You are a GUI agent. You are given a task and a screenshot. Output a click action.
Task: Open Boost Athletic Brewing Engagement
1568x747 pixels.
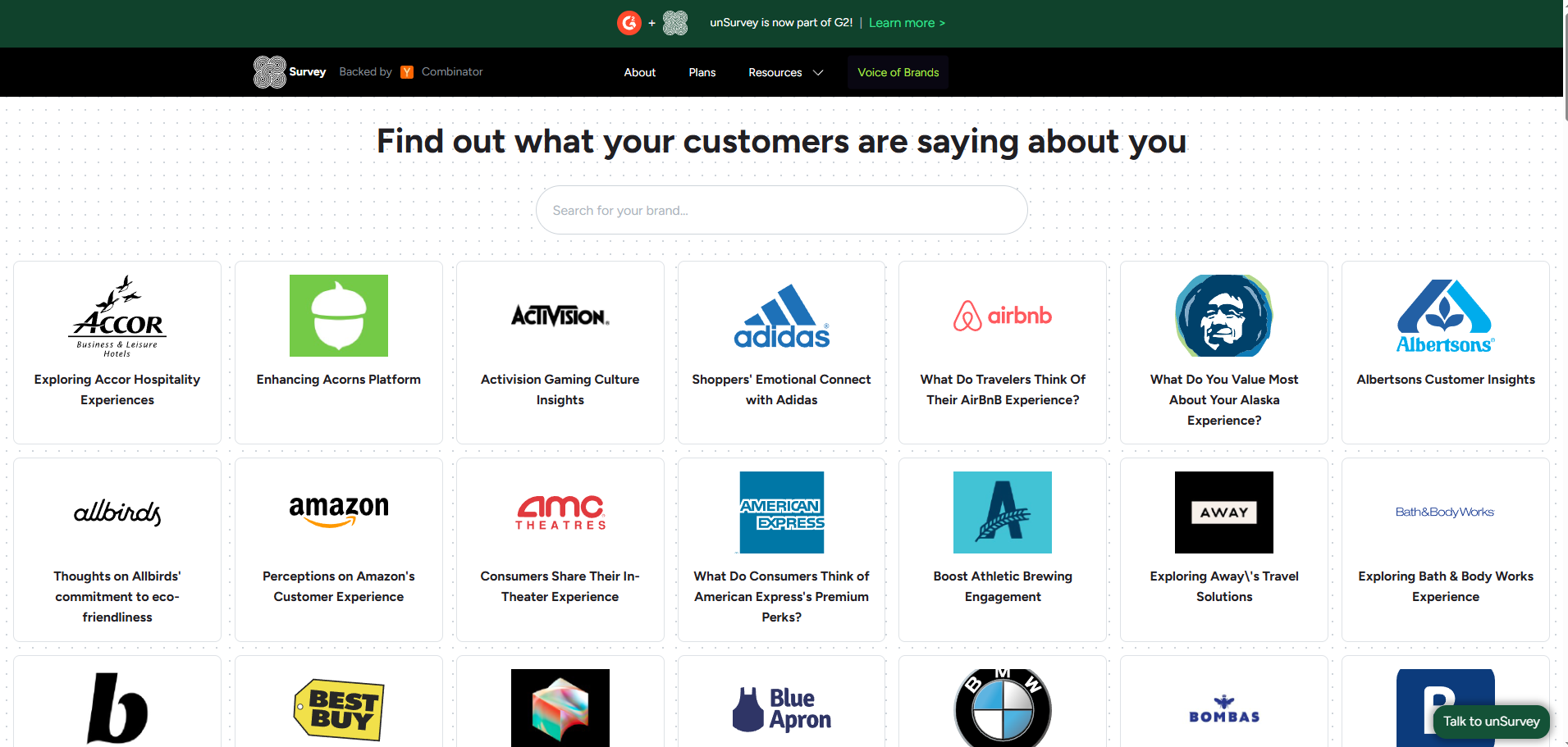[1003, 586]
